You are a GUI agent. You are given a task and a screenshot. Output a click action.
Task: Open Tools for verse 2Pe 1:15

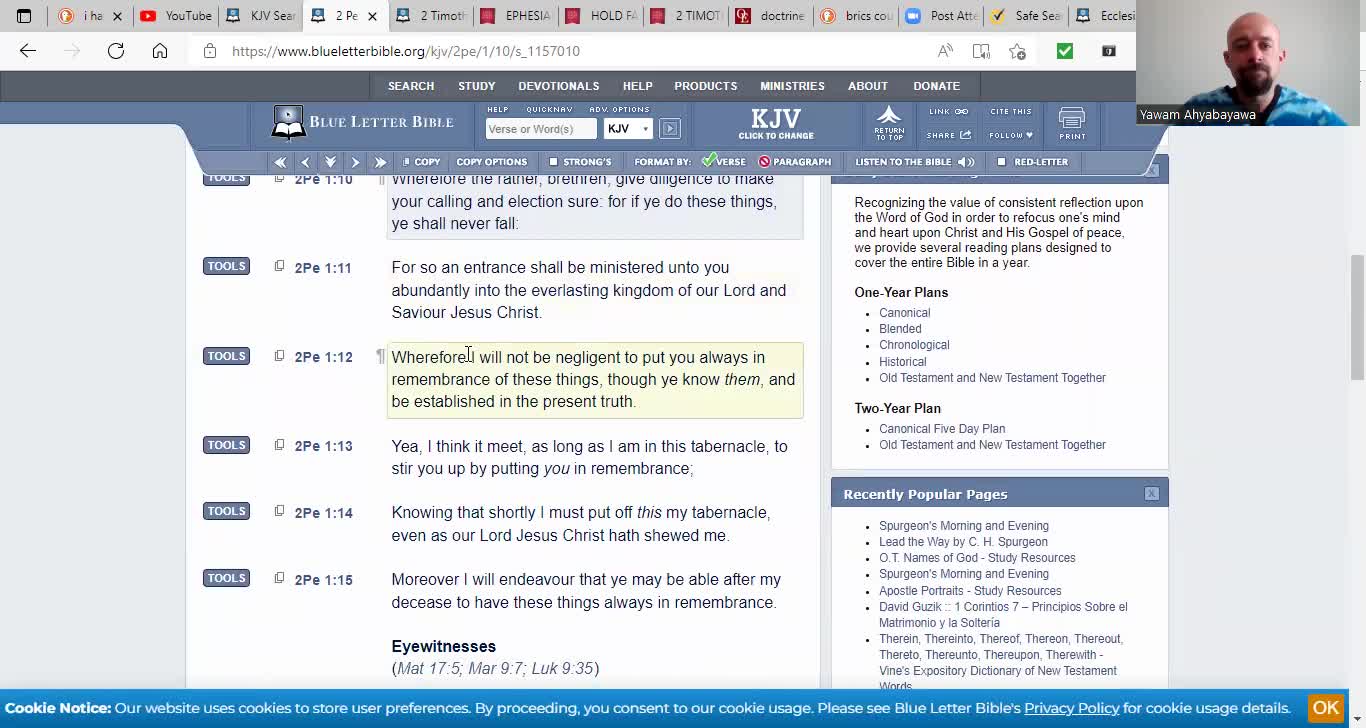pos(226,578)
